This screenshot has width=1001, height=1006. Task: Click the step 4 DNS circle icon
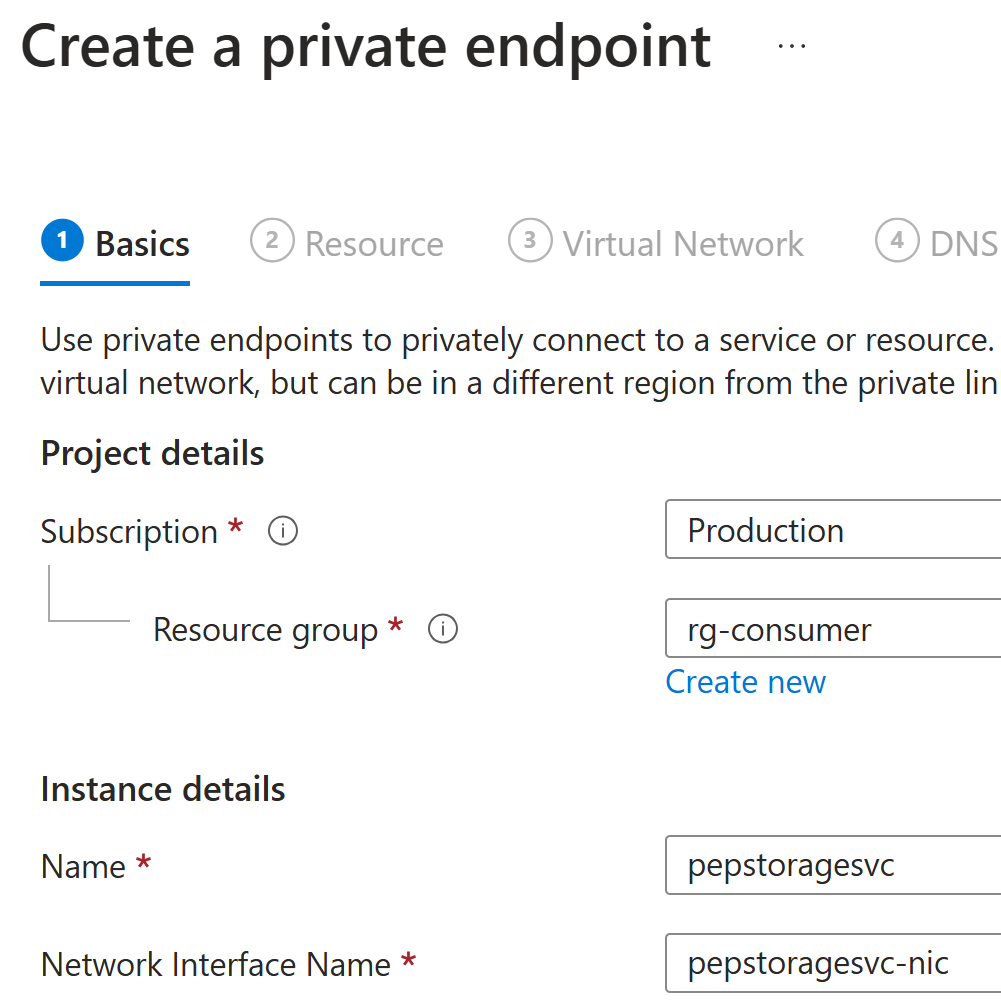897,241
